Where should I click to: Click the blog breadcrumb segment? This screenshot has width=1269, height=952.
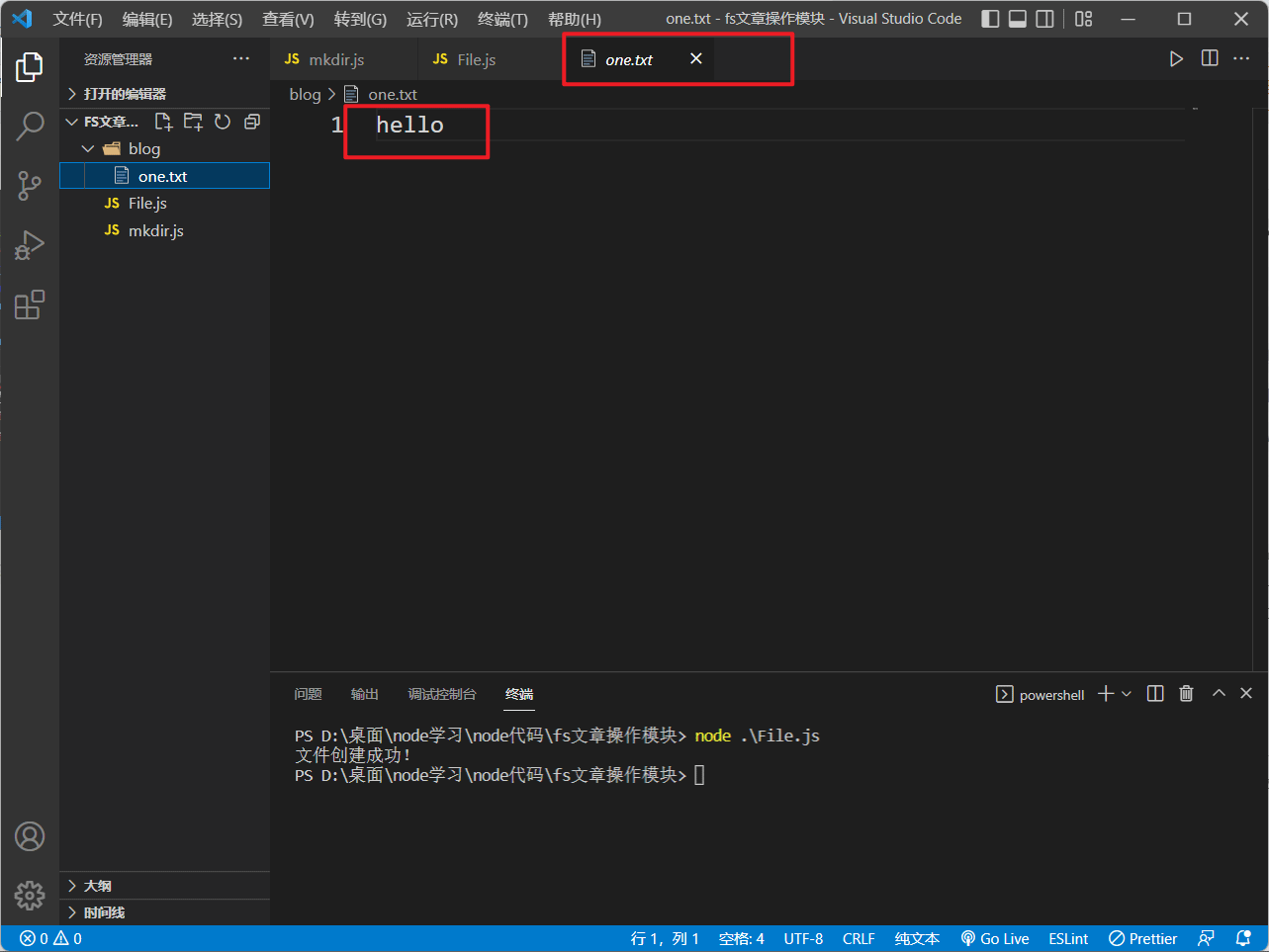[x=305, y=94]
